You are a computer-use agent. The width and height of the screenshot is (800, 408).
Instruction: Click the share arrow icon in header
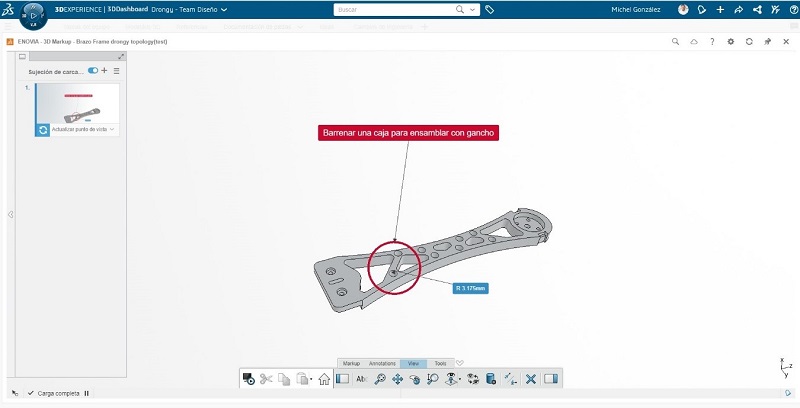point(738,10)
